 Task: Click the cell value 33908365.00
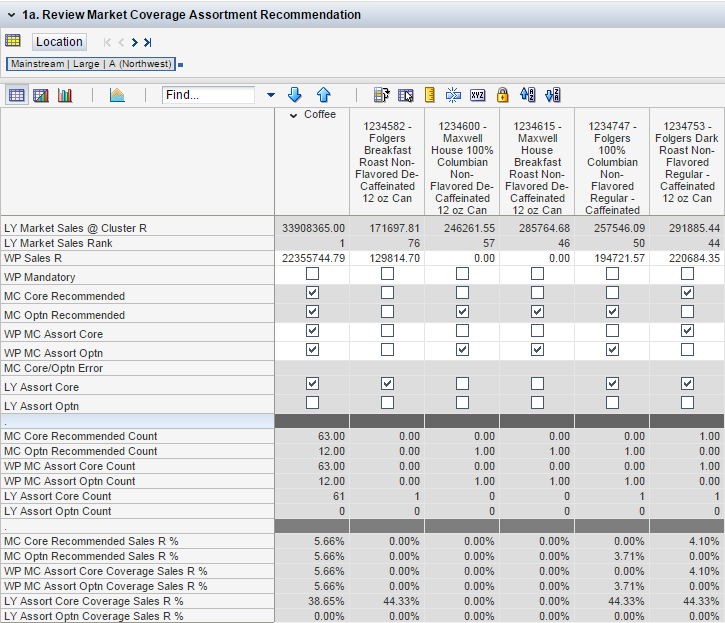pyautogui.click(x=313, y=228)
